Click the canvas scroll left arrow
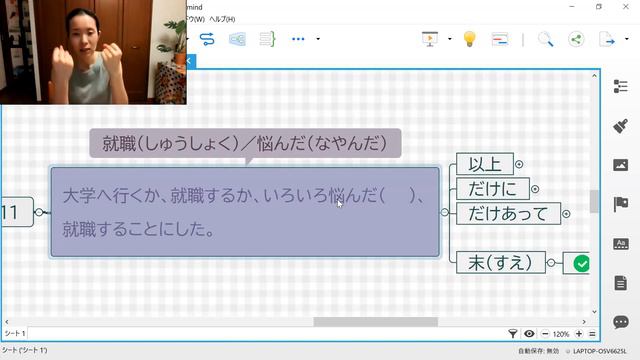Screen dimensions: 640x360 (7, 322)
